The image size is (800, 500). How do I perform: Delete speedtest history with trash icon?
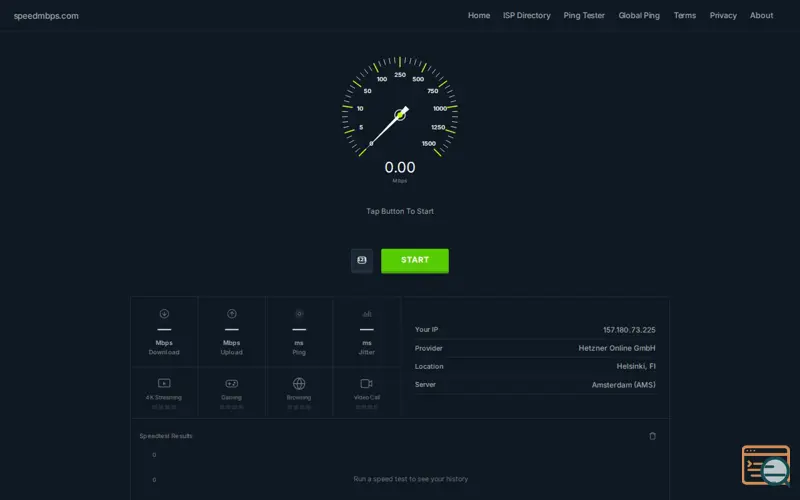click(x=652, y=436)
